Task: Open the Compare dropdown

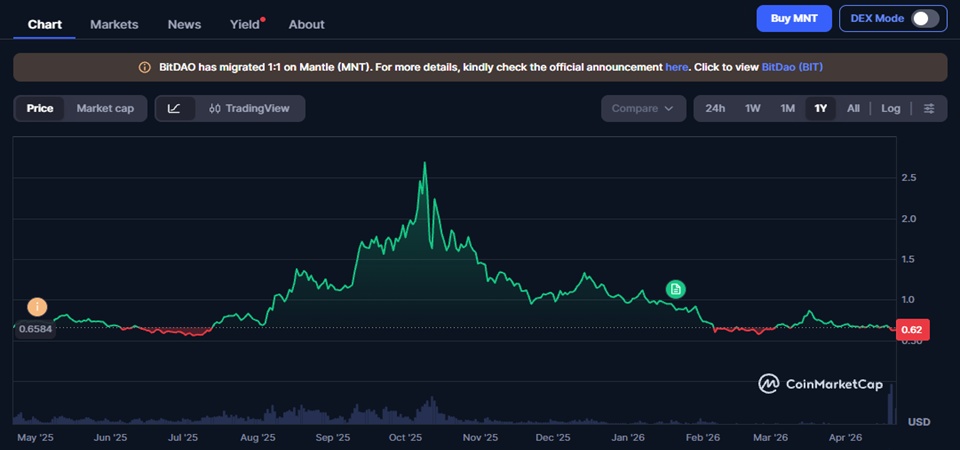Action: (643, 108)
